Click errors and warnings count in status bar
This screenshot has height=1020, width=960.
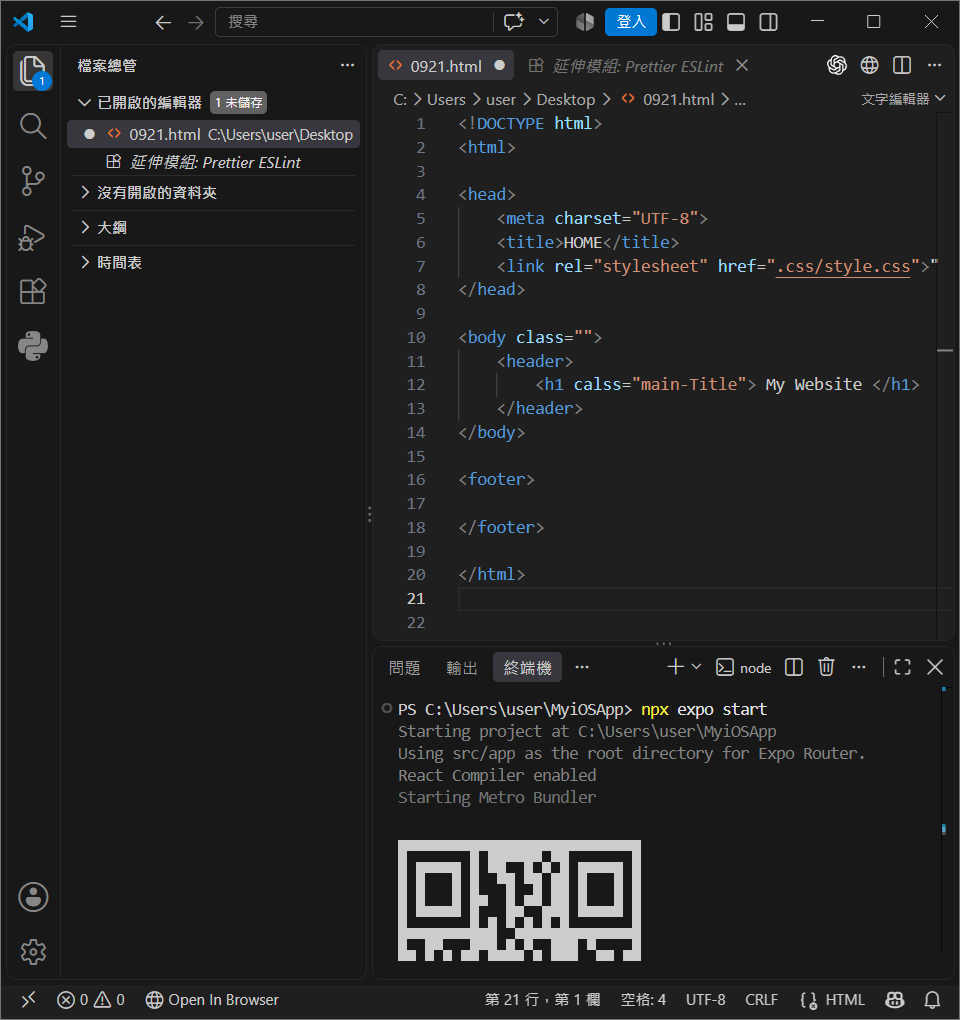pyautogui.click(x=91, y=1000)
